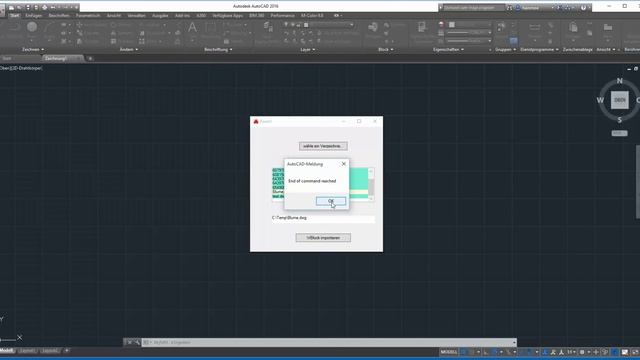Switch to the Verwalten ribbon tab
The image size is (640, 360).
pyautogui.click(x=136, y=16)
